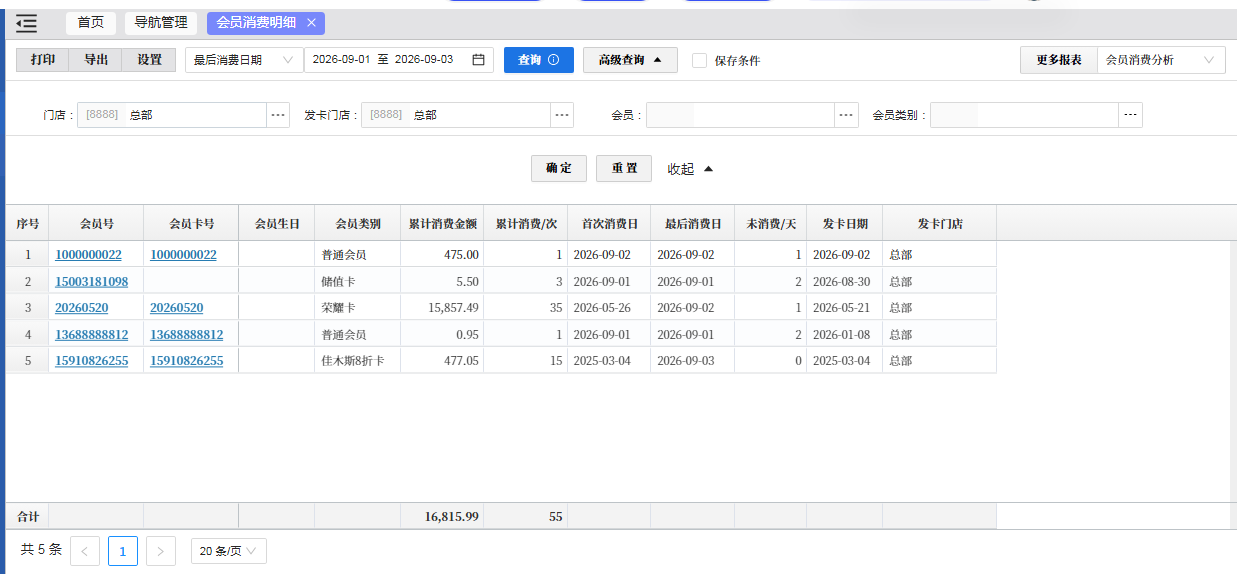Open the 会员消费分析 report dropdown
The width and height of the screenshot is (1237, 574).
[1161, 60]
